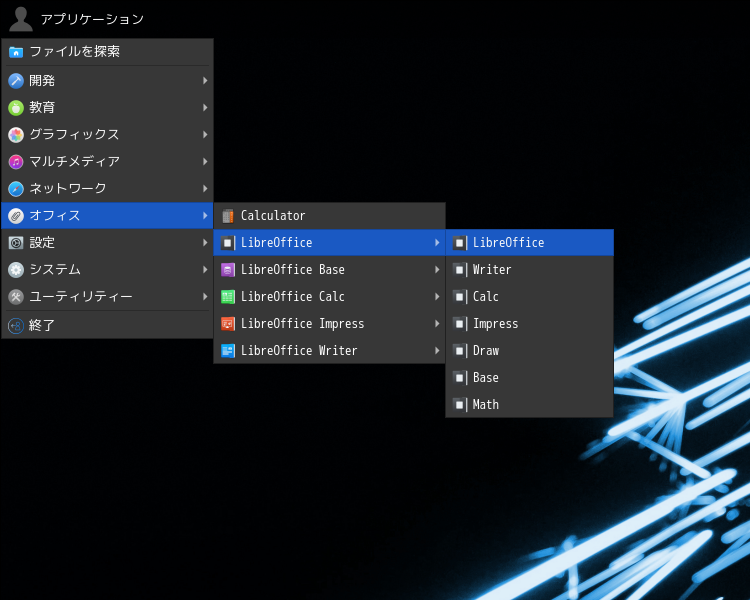Click the icon next to Draw entry

click(460, 351)
